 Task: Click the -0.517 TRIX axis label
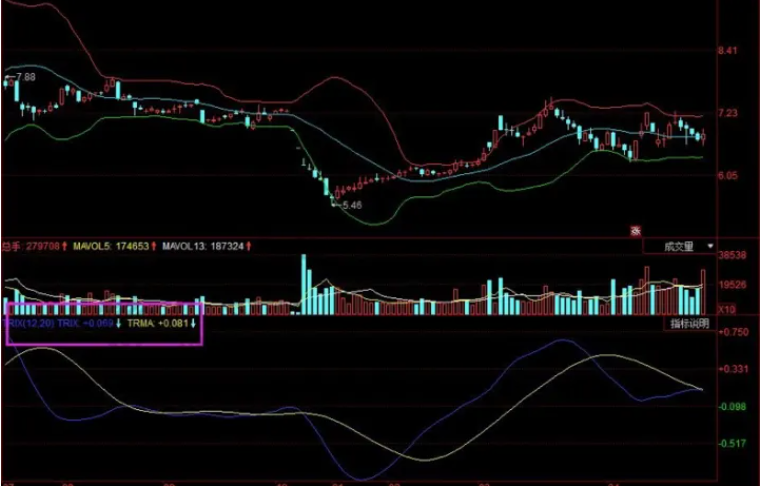733,443
